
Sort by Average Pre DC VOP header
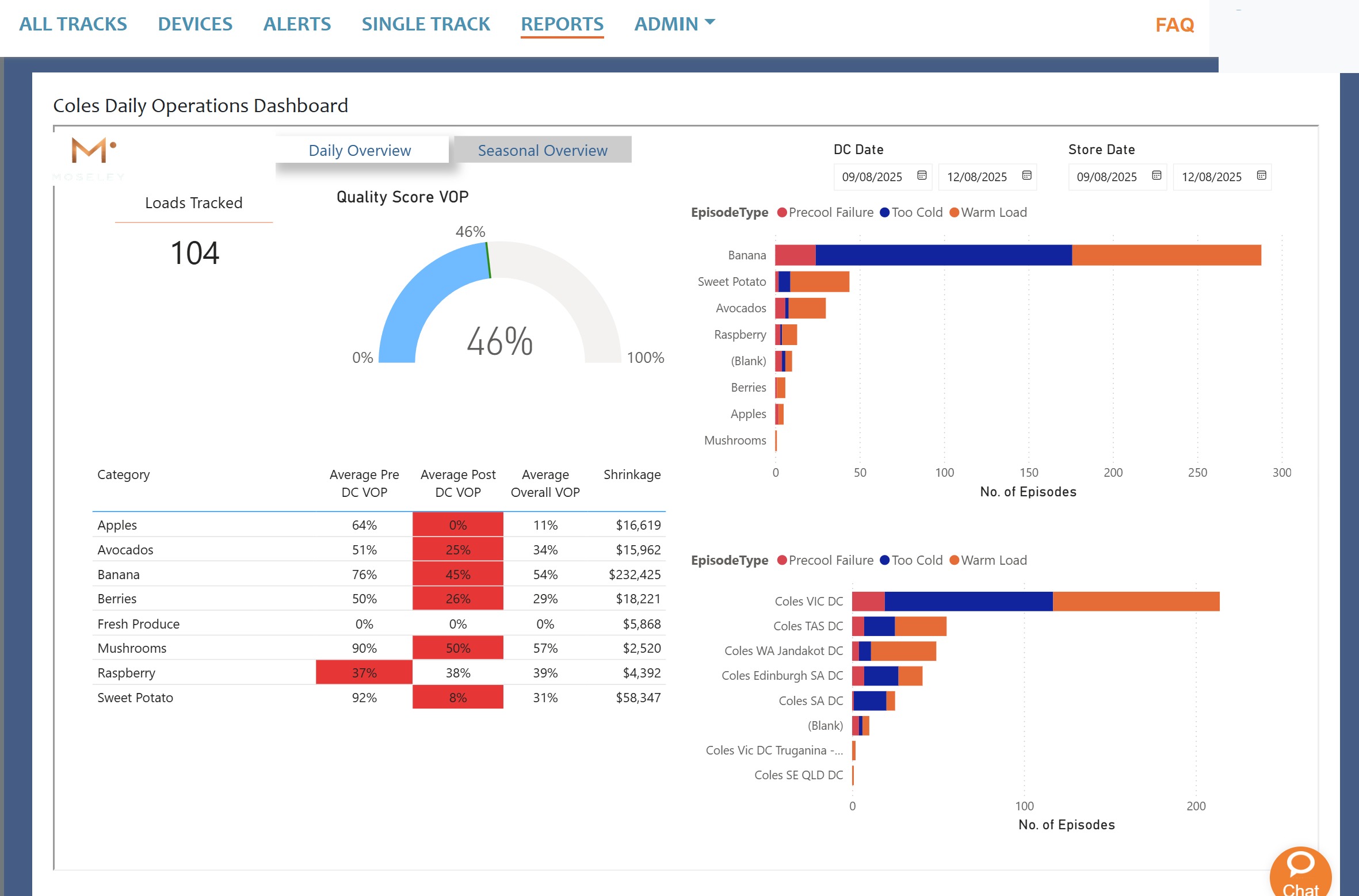364,483
